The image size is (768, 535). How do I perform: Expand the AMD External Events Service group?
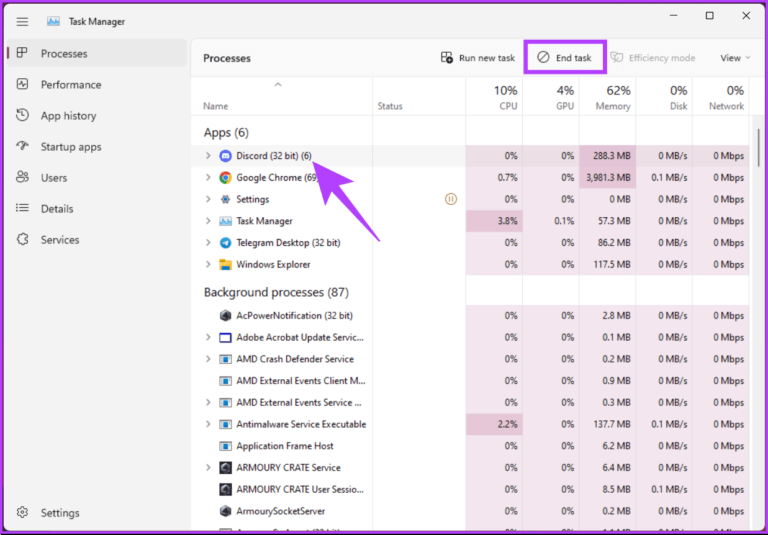(x=208, y=403)
